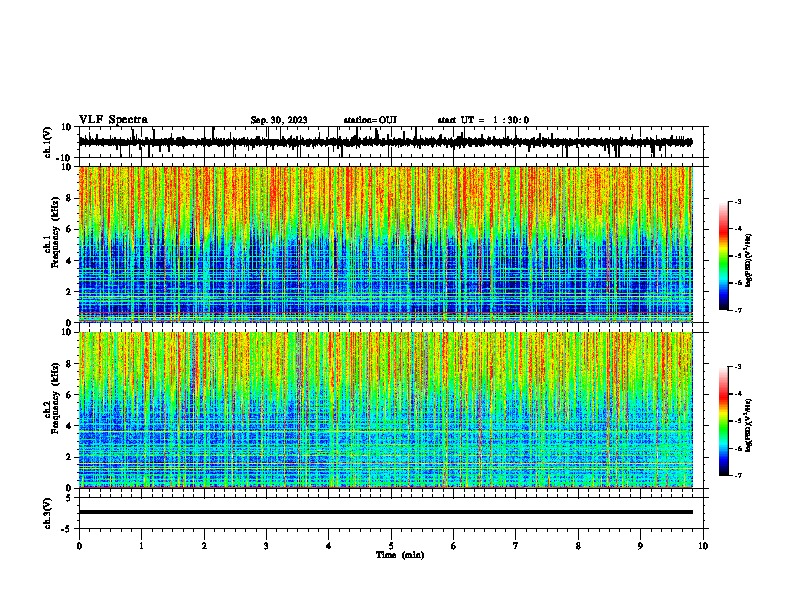Screen dimensions: 792x612
Task: Click the time axis tick label "4"
Action: [x=329, y=546]
